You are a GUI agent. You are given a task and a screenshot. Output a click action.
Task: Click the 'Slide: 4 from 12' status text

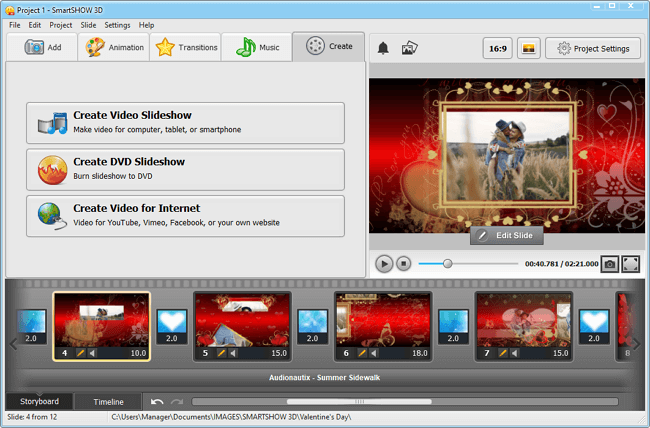pos(32,417)
